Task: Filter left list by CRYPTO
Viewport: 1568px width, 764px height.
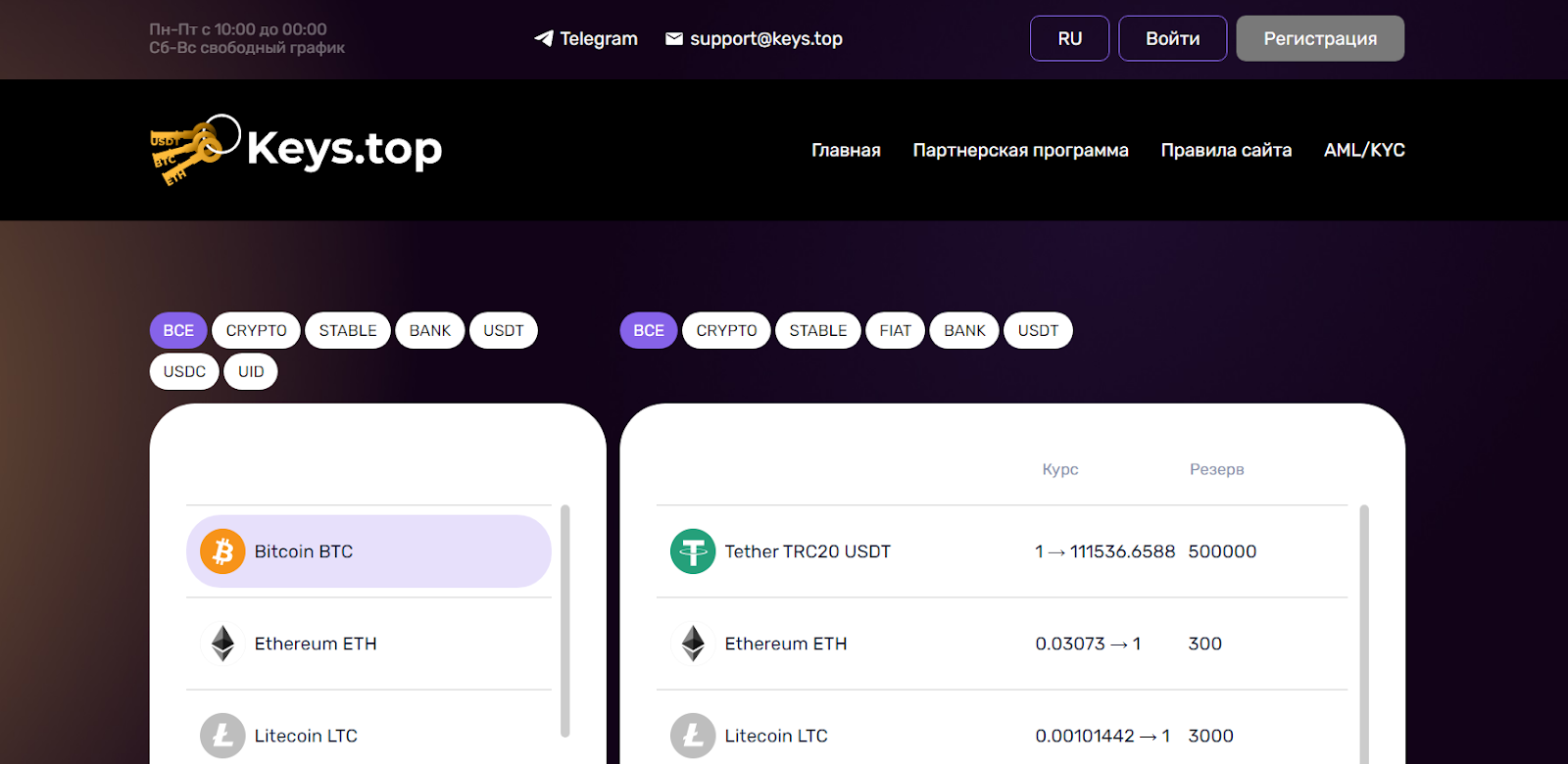Action: pyautogui.click(x=257, y=330)
